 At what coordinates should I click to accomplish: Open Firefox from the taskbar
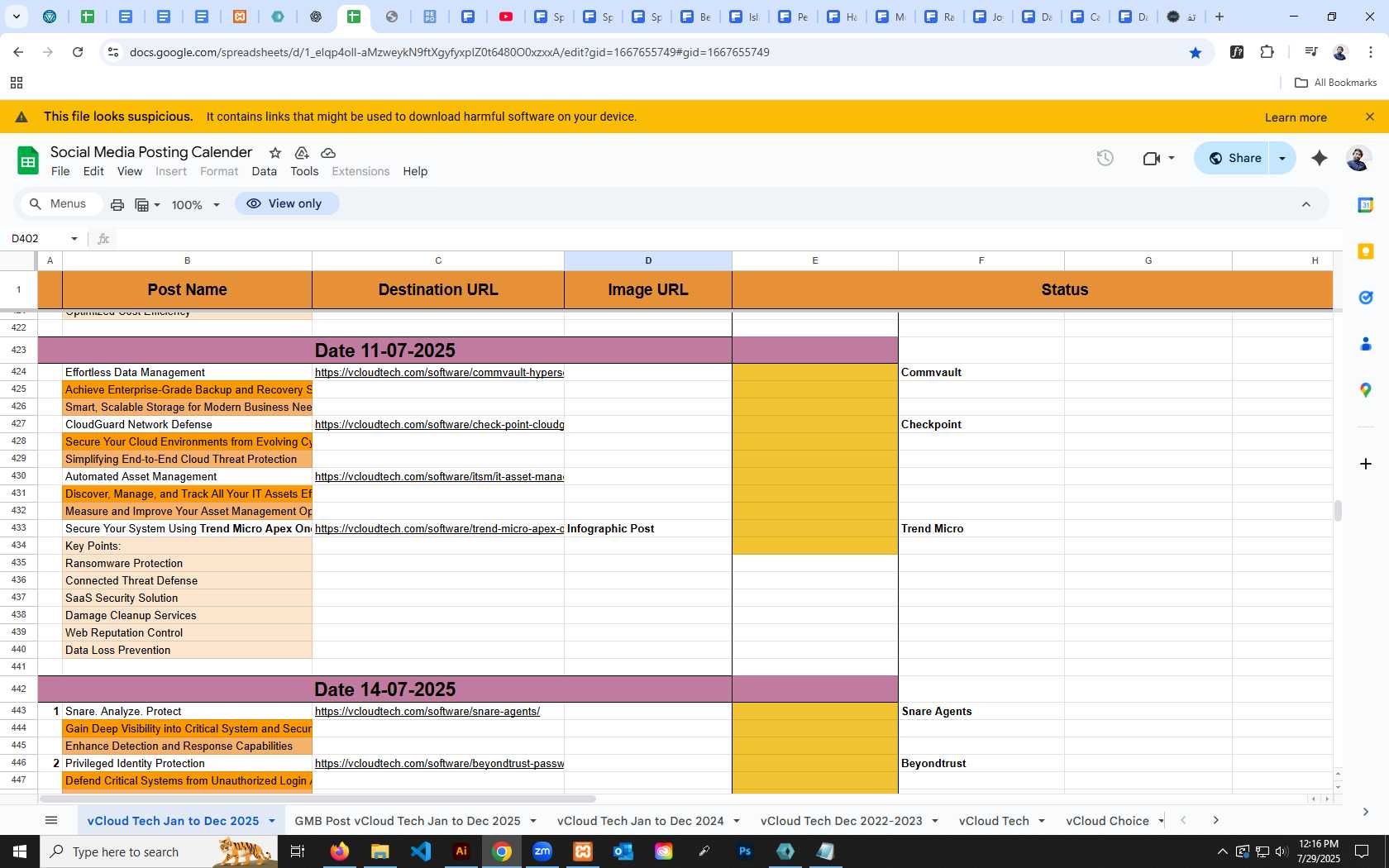click(340, 851)
